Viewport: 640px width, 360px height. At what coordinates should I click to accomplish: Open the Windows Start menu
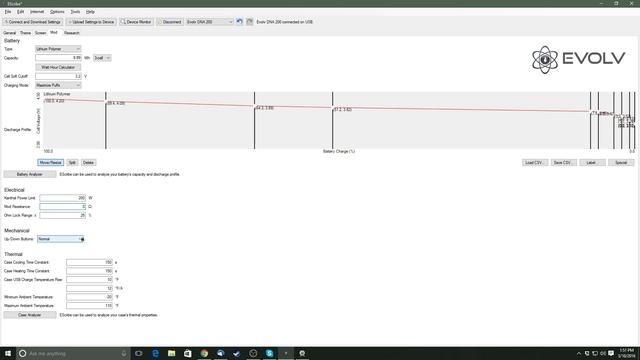pyautogui.click(x=8, y=353)
